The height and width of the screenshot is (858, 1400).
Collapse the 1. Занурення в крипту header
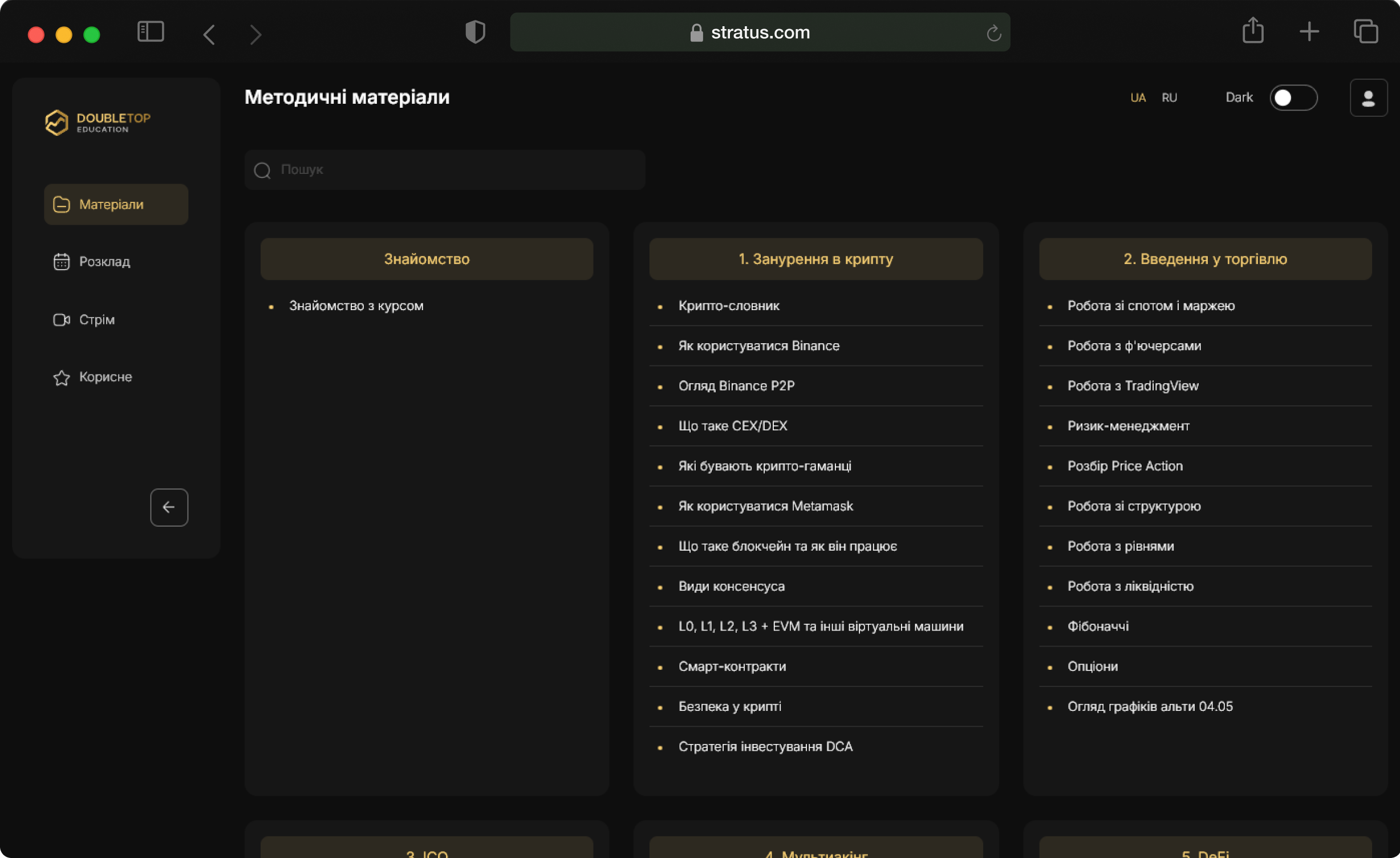815,259
